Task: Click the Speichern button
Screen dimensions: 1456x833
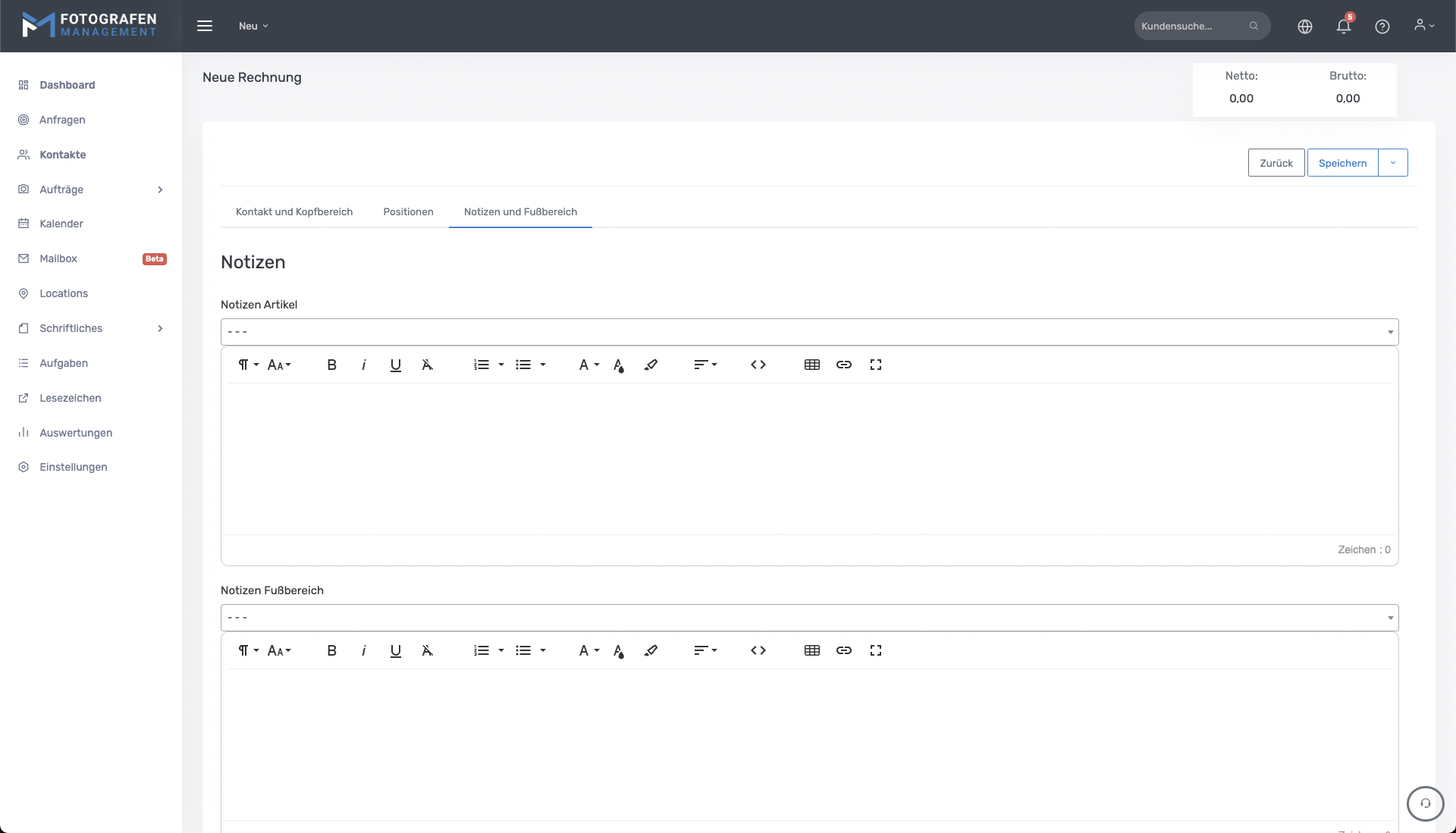Action: pos(1341,163)
